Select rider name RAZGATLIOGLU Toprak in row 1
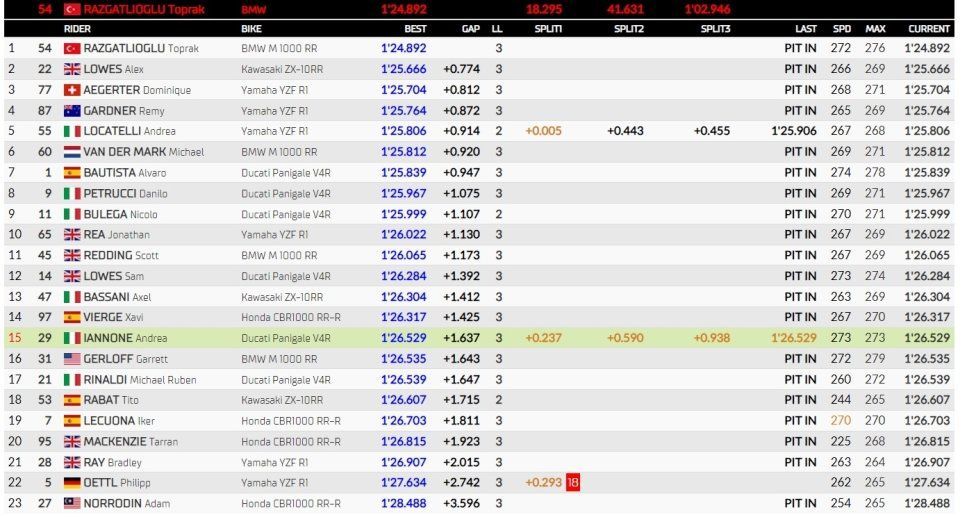Screen dimensions: 976x517 click(x=141, y=49)
